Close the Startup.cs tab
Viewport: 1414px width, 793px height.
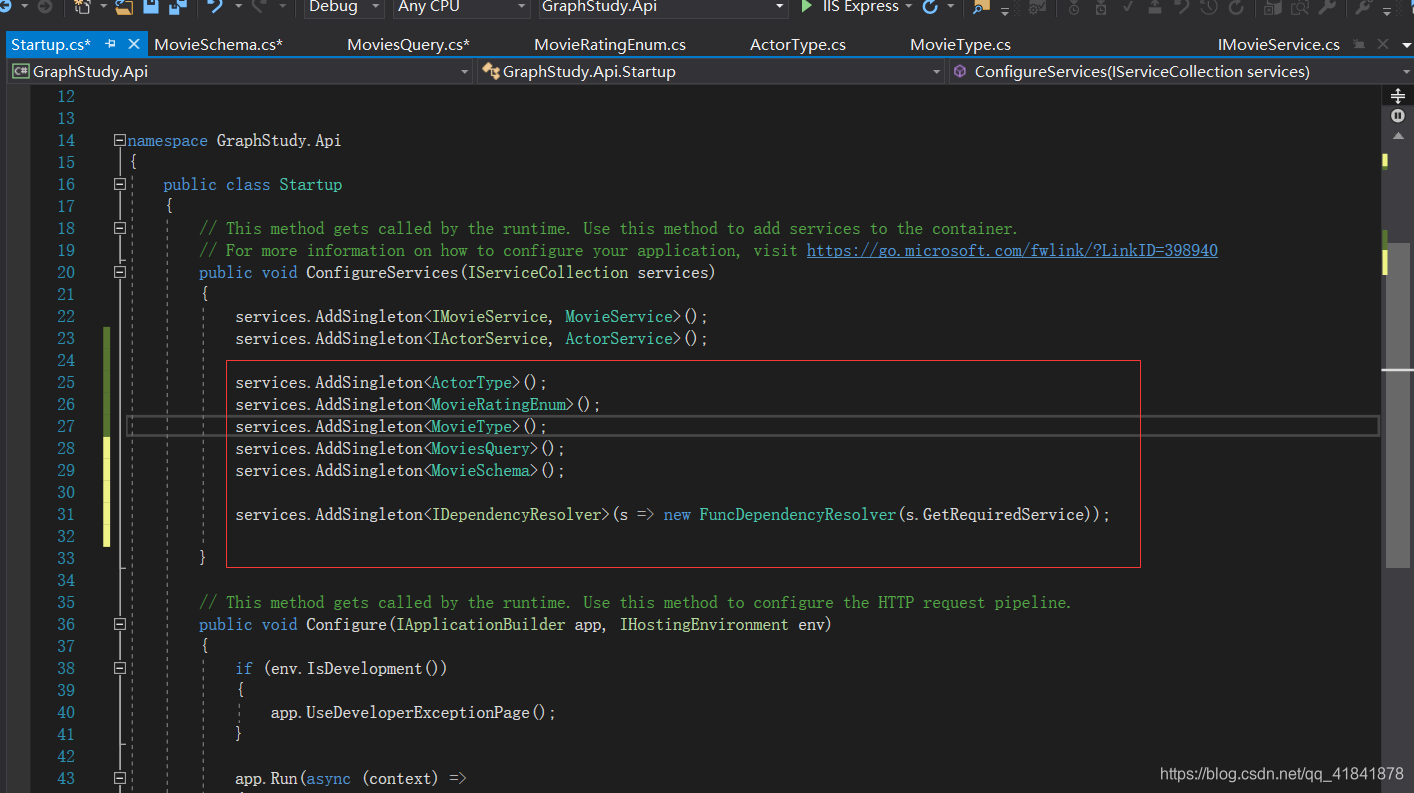134,45
